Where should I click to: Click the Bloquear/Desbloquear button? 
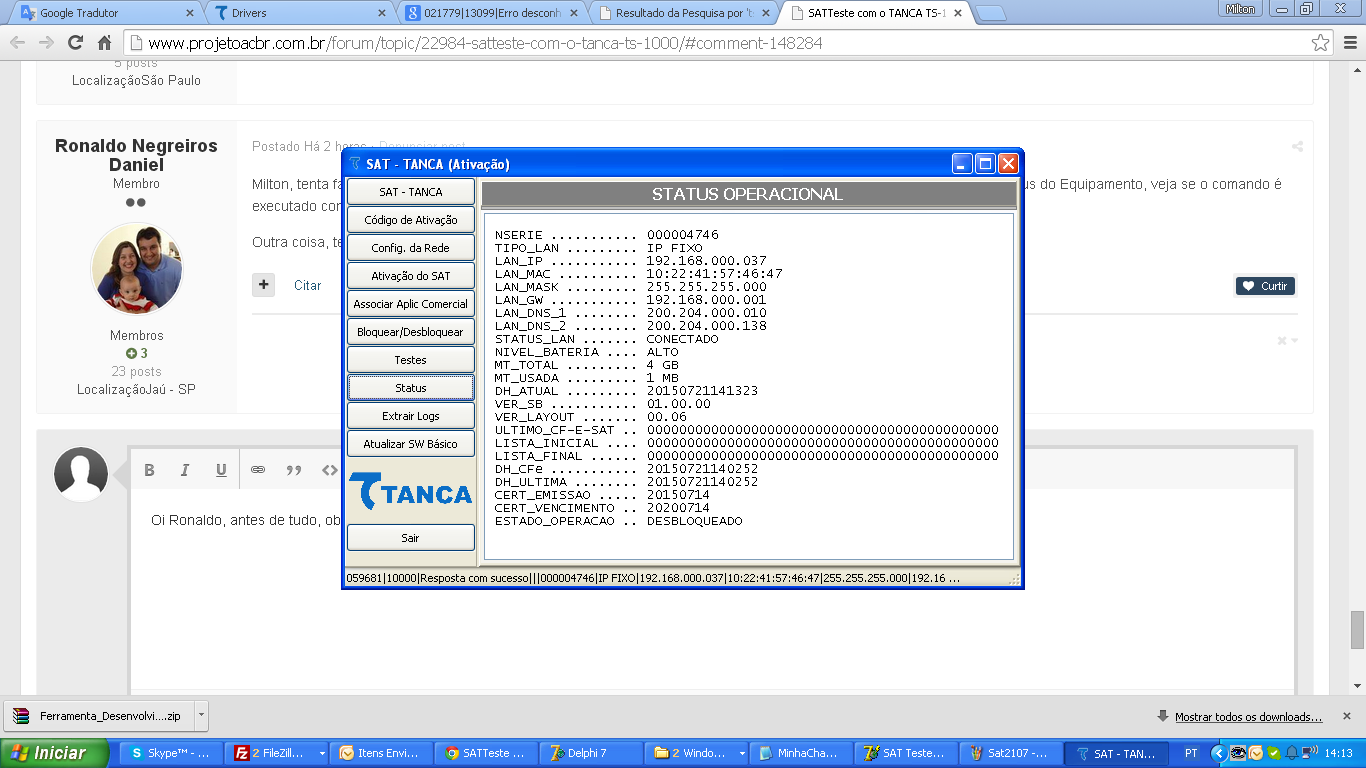pos(410,332)
